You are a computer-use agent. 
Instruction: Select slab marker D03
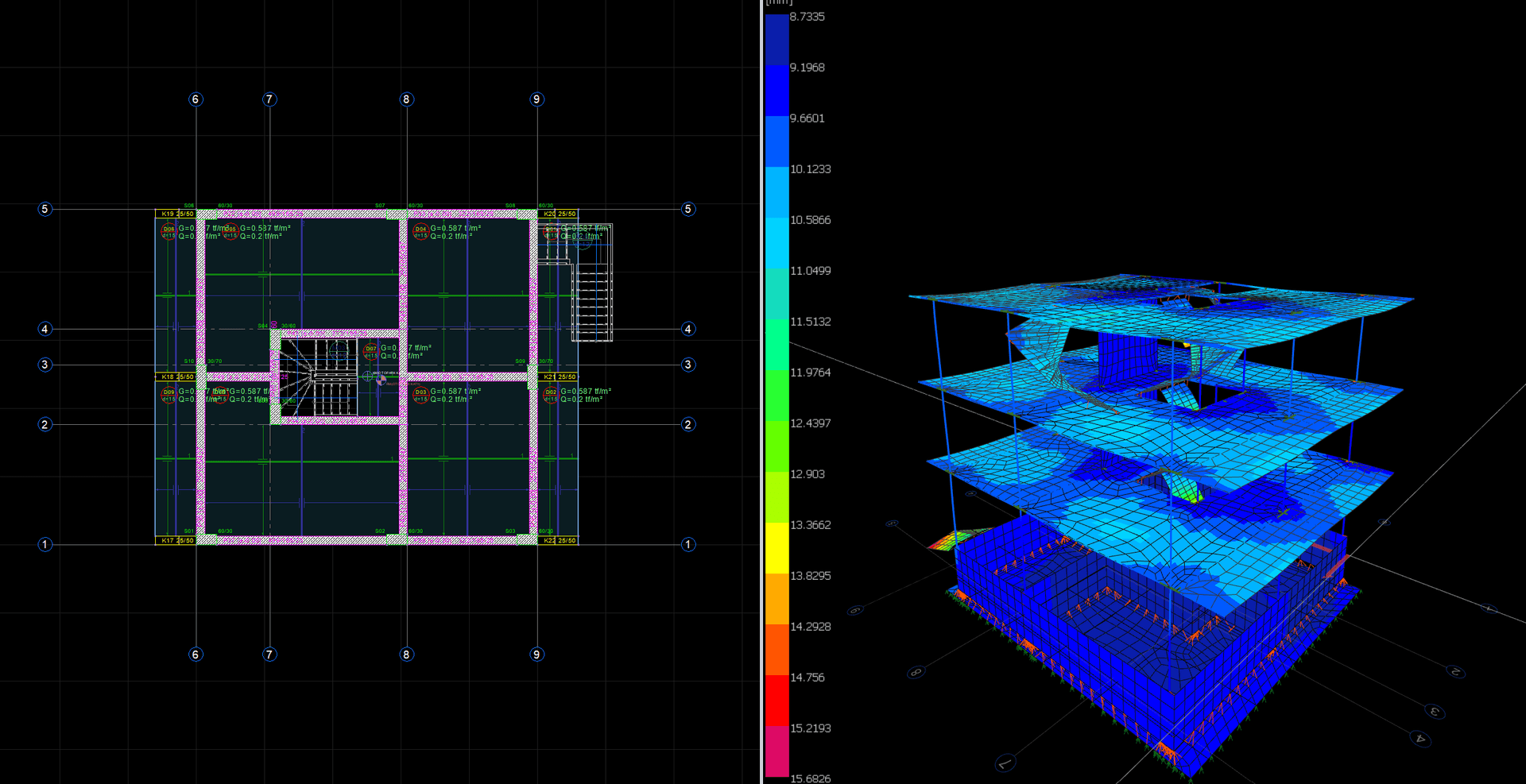coord(420,395)
